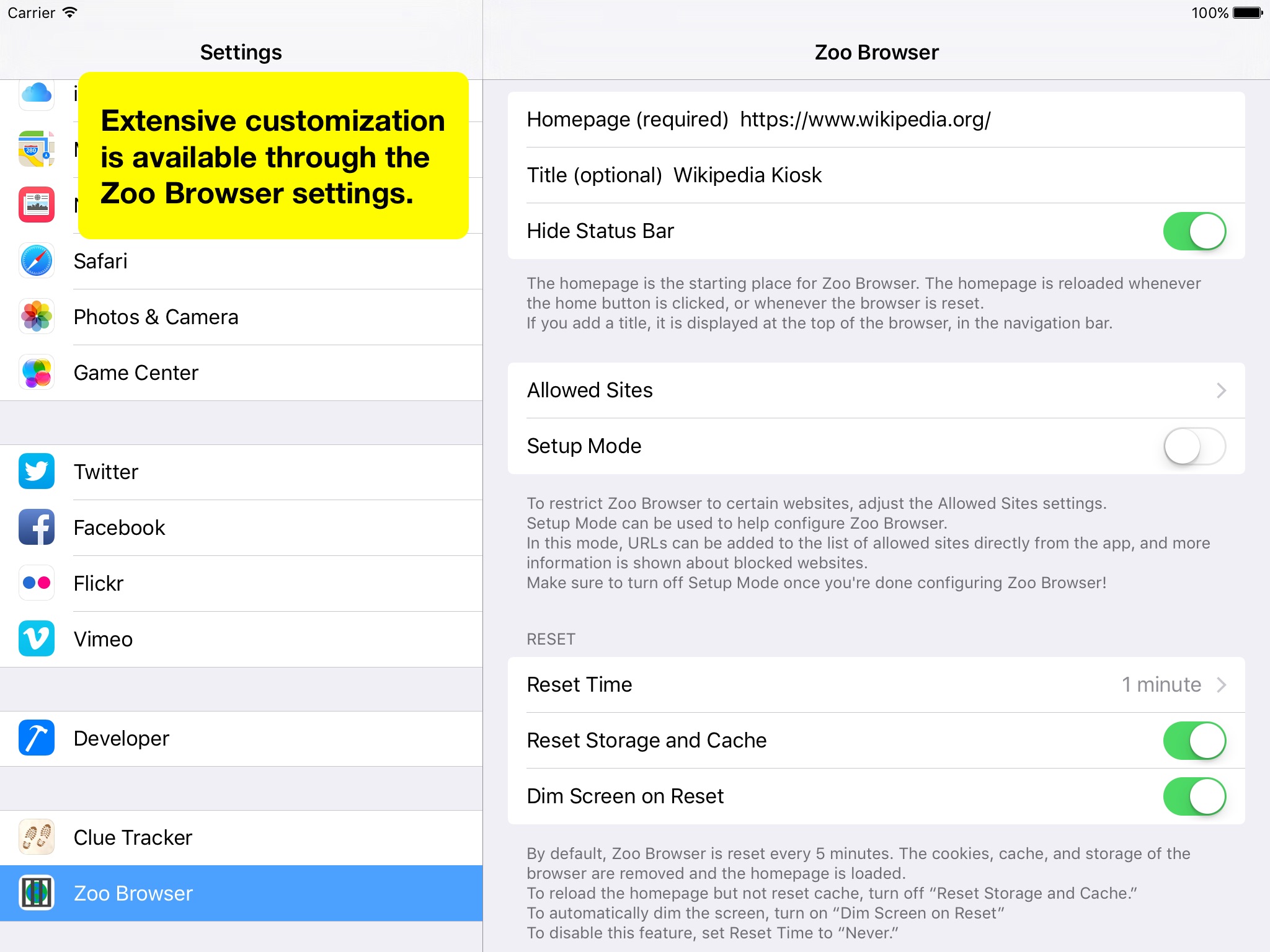The image size is (1270, 952).
Task: Open the Safari app settings
Action: click(239, 261)
